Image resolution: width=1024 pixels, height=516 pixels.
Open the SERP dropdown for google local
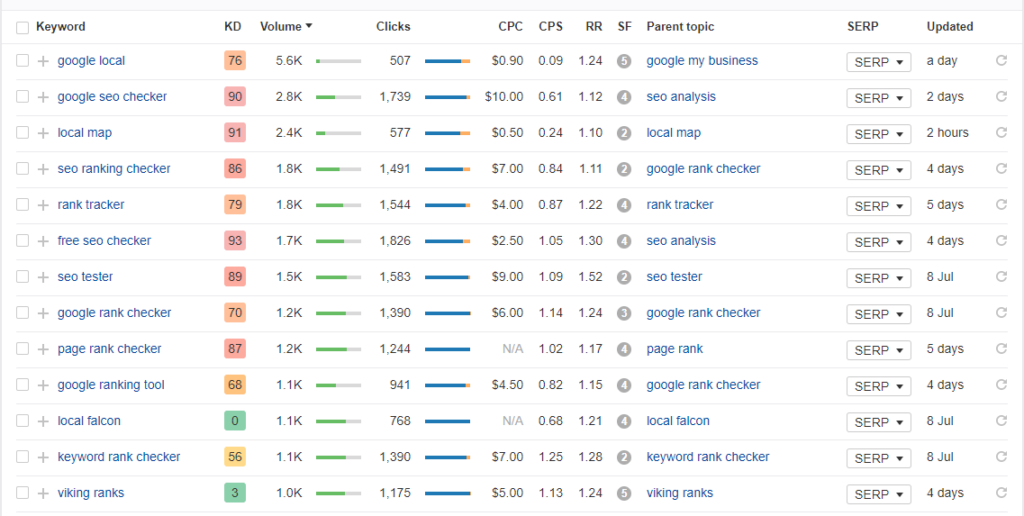(x=878, y=62)
